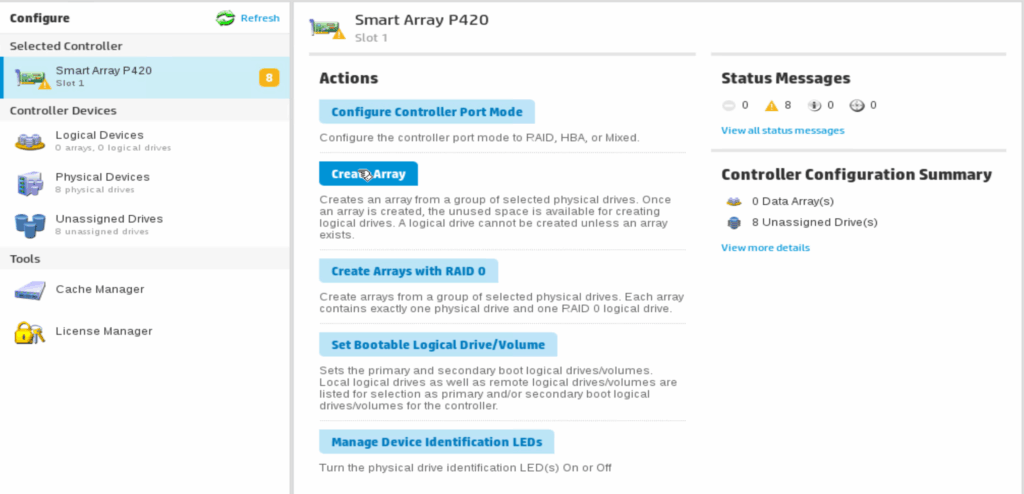This screenshot has height=494, width=1024.
Task: Click the warning count '8' in Status Messages
Action: coord(788,105)
